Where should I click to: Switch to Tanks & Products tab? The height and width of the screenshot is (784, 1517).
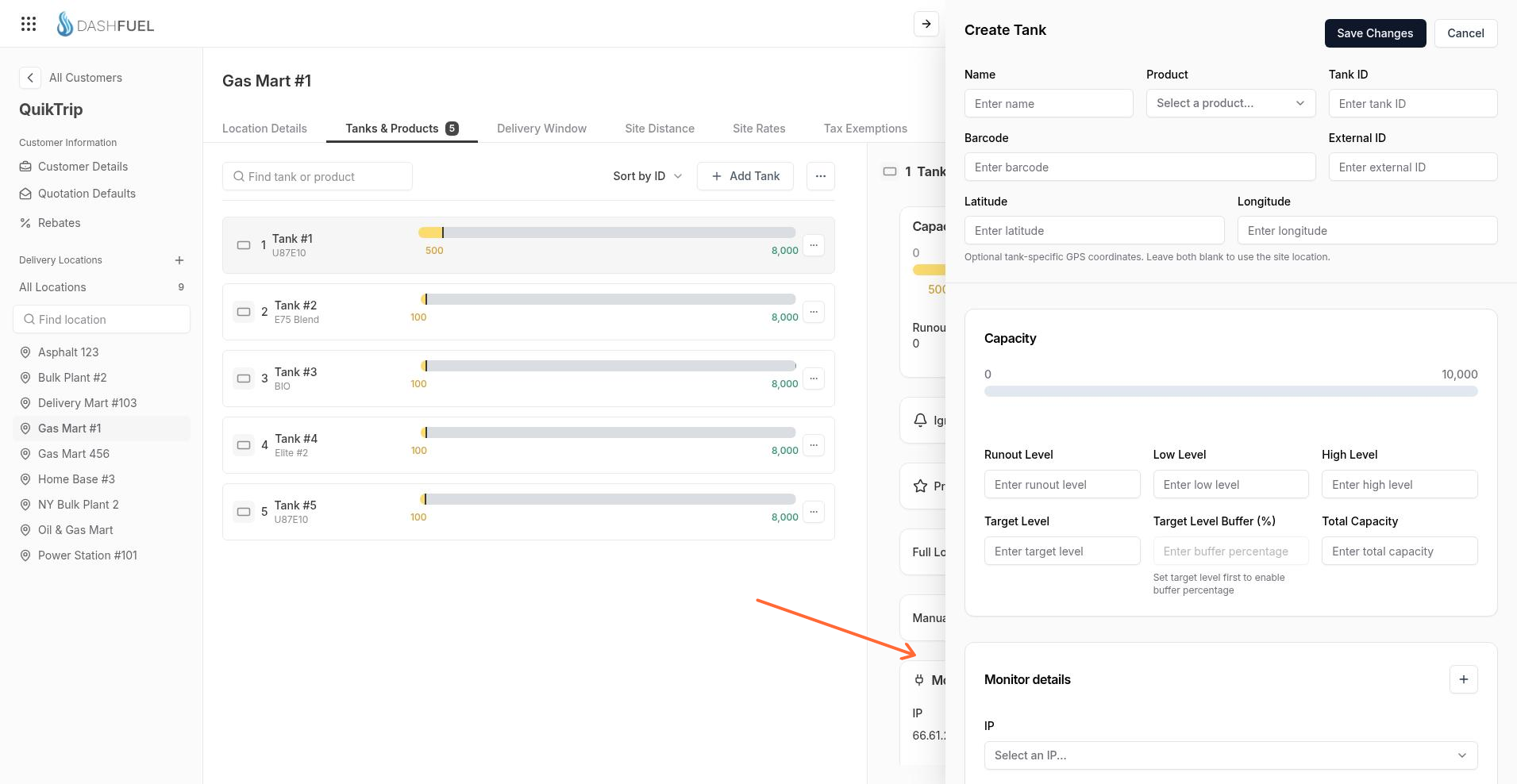tap(402, 129)
